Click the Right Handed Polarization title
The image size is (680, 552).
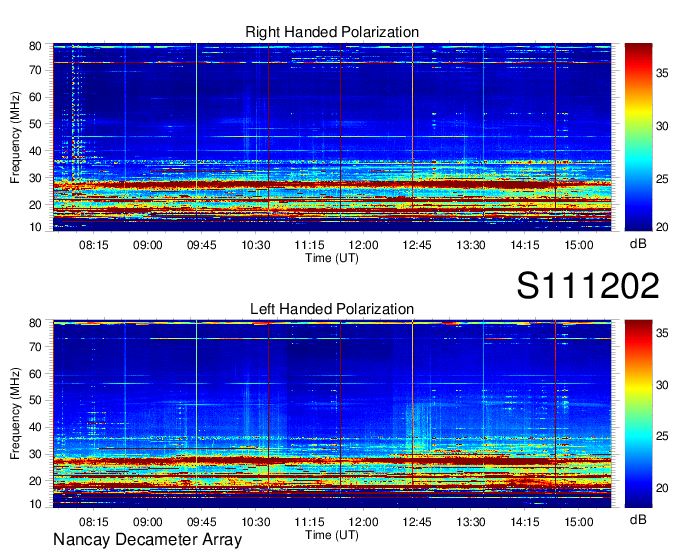coord(332,32)
